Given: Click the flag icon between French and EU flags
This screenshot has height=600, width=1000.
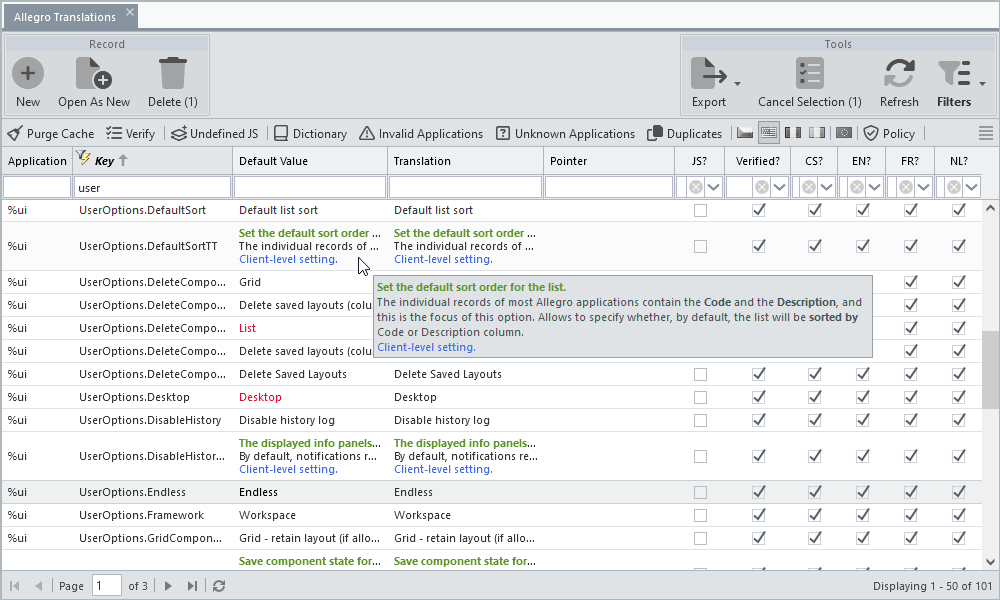Looking at the screenshot, I should (x=818, y=133).
